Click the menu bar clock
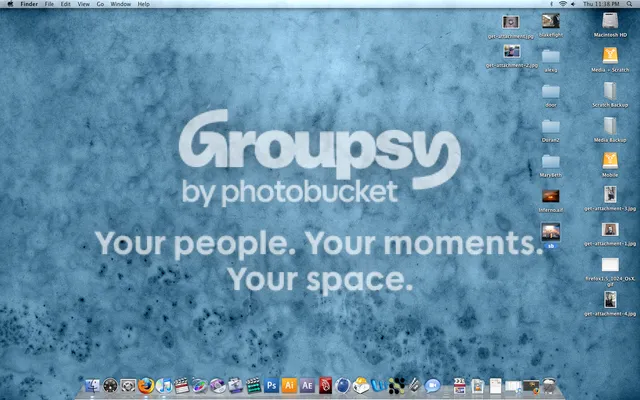The height and width of the screenshot is (400, 640). tap(601, 4)
